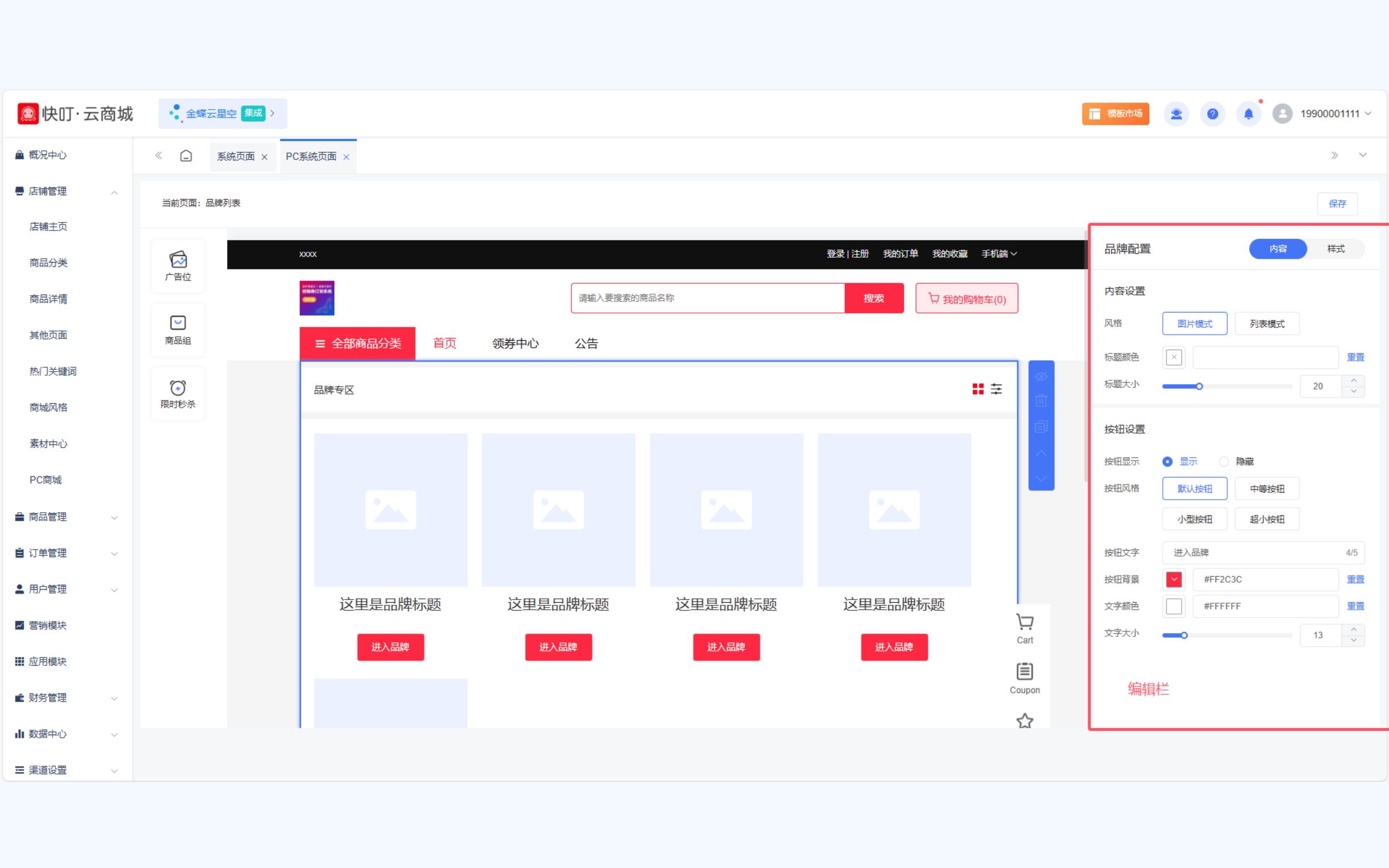Image resolution: width=1389 pixels, height=868 pixels.
Task: Select 列表模式 style
Action: [1267, 324]
